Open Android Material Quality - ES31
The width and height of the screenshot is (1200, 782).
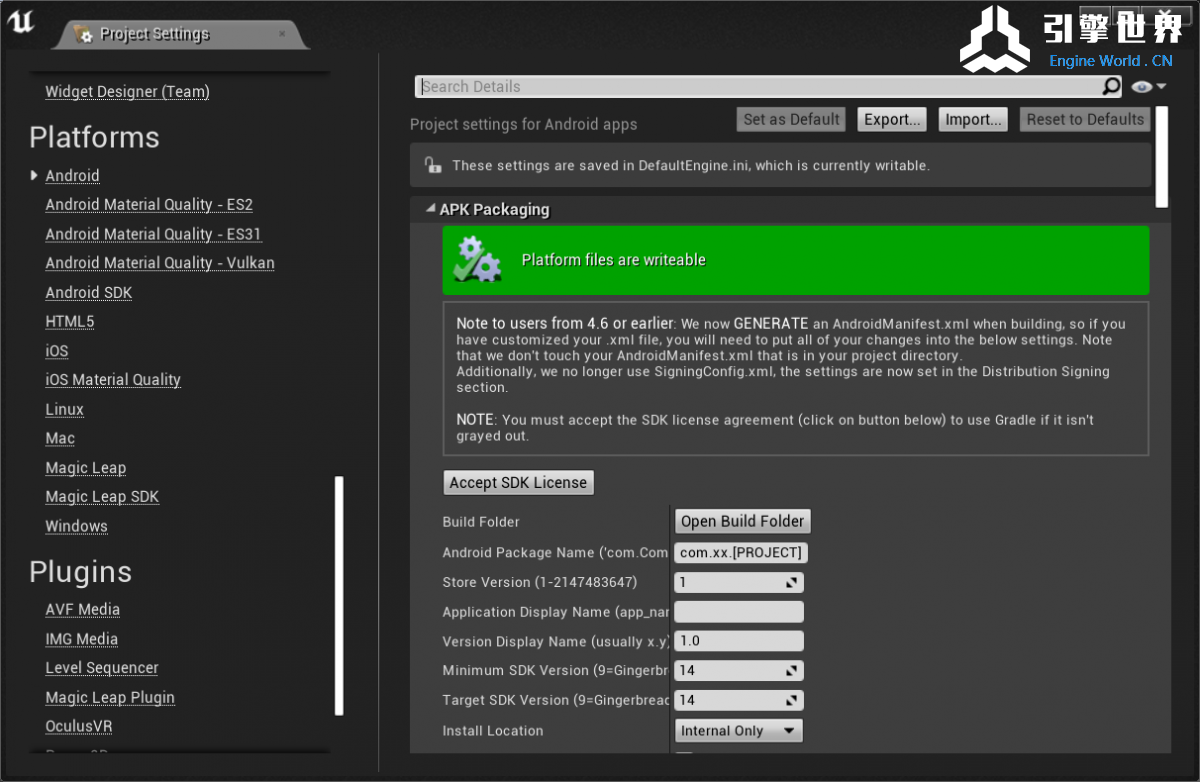click(x=153, y=234)
